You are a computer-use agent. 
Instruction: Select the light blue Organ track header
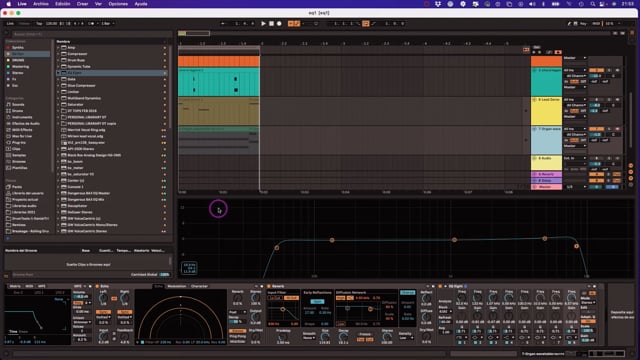546,140
